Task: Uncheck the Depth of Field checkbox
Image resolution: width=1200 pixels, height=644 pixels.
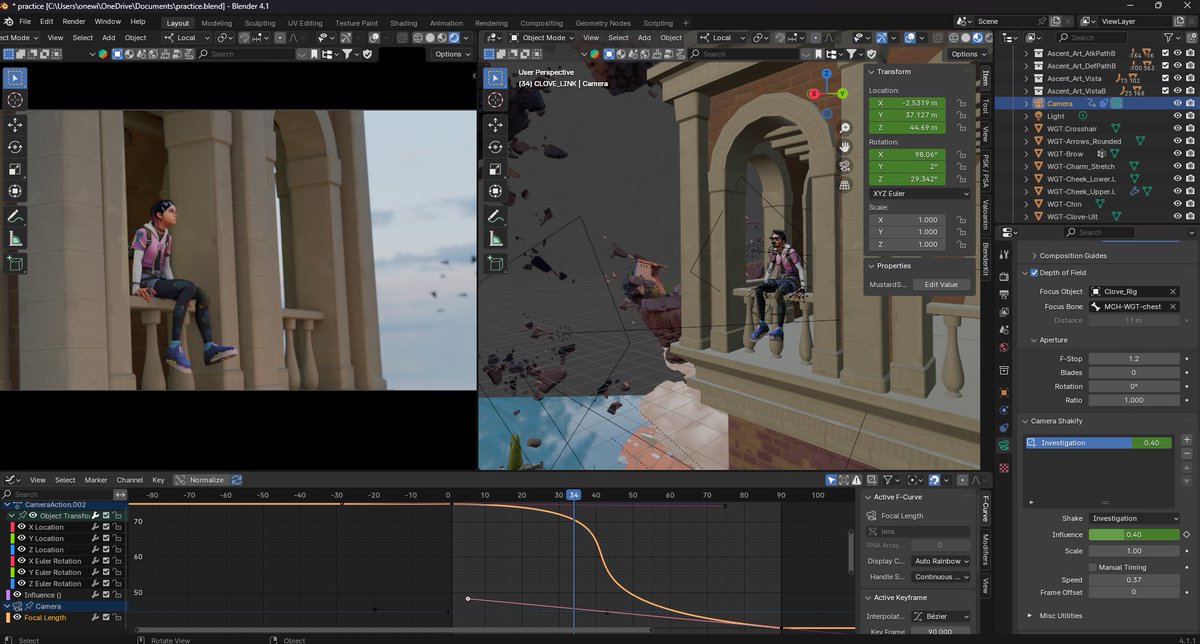Action: click(x=1034, y=272)
